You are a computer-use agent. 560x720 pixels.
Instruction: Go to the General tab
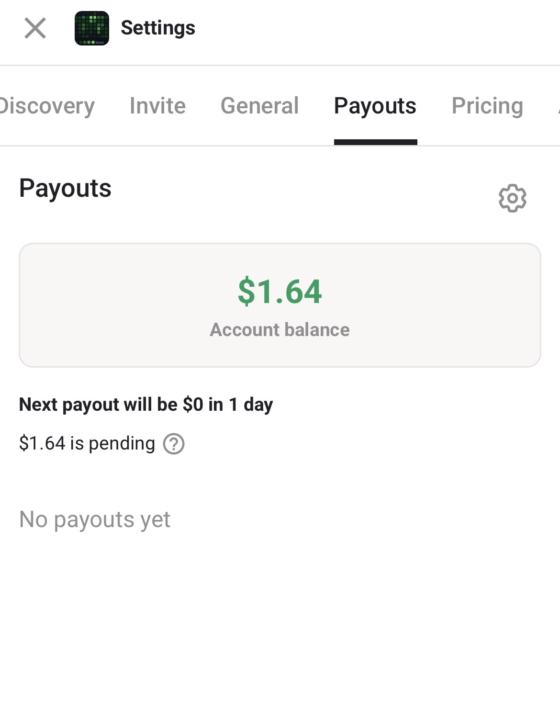(259, 106)
